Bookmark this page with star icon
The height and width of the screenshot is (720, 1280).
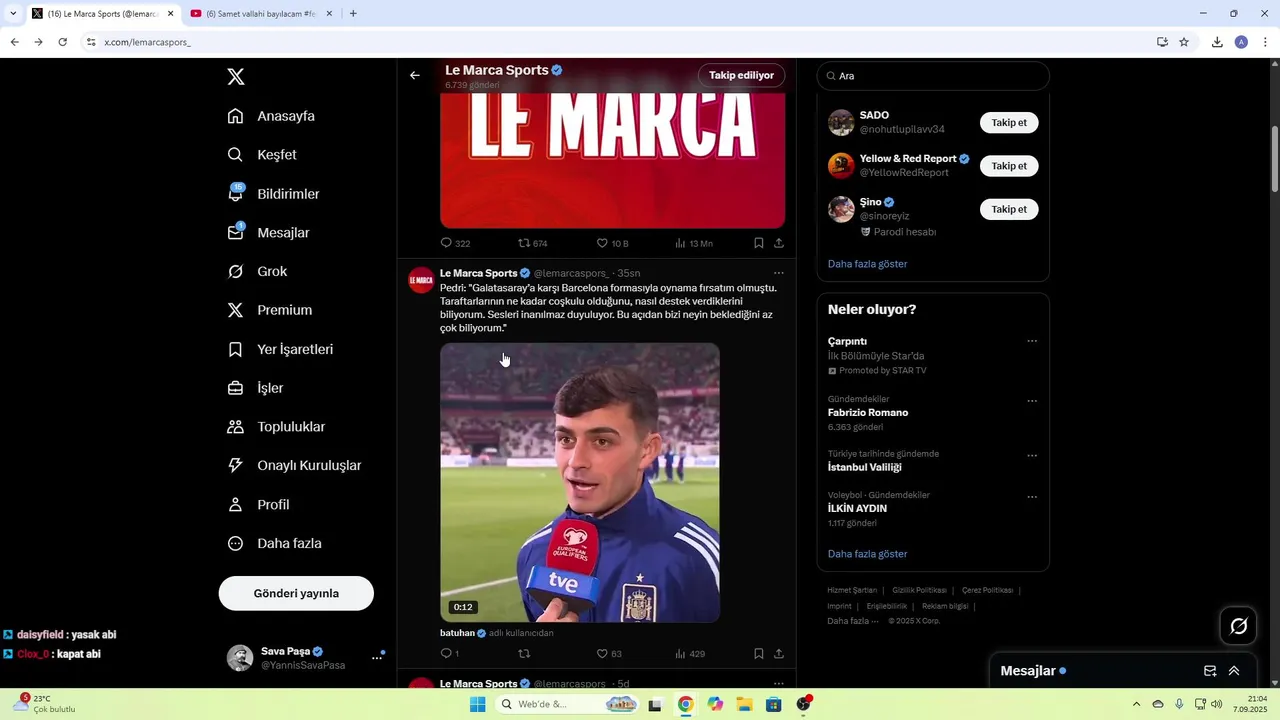1184,42
